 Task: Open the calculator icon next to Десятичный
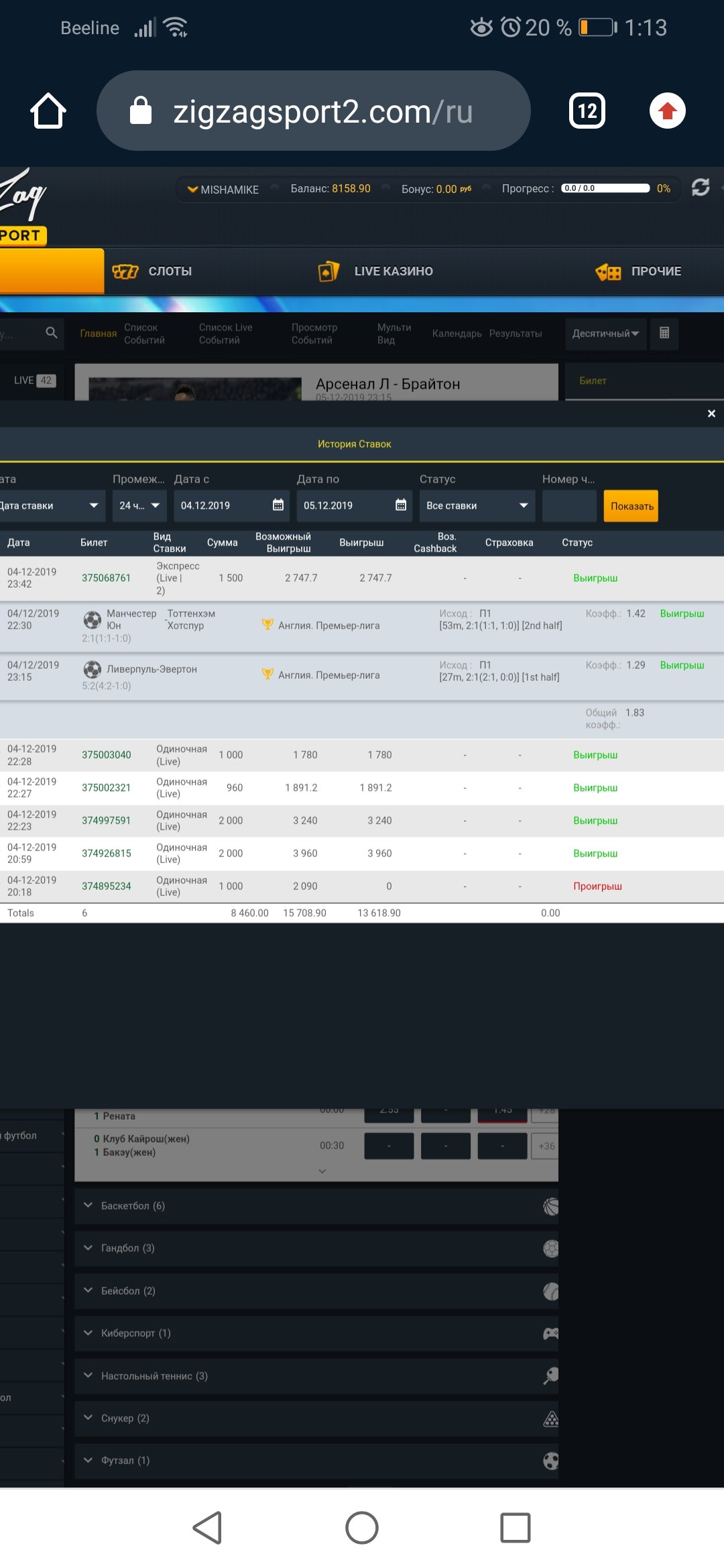tap(664, 333)
